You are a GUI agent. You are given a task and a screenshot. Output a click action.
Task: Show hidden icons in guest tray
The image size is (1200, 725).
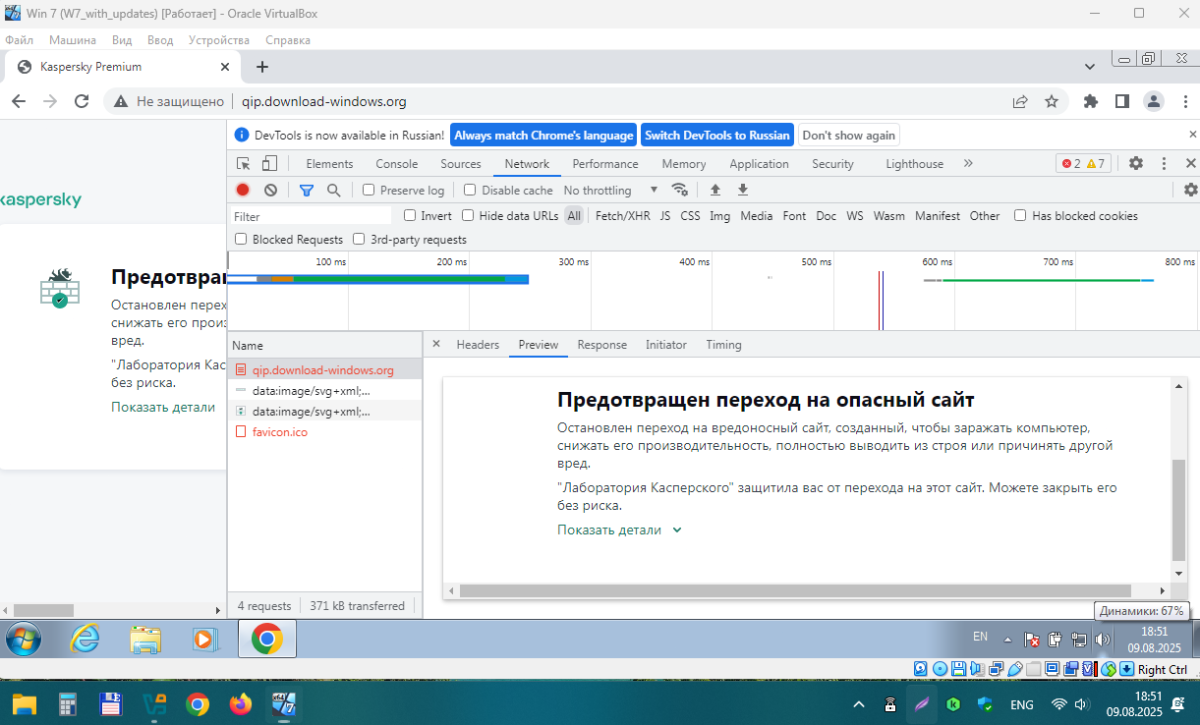(x=1008, y=639)
